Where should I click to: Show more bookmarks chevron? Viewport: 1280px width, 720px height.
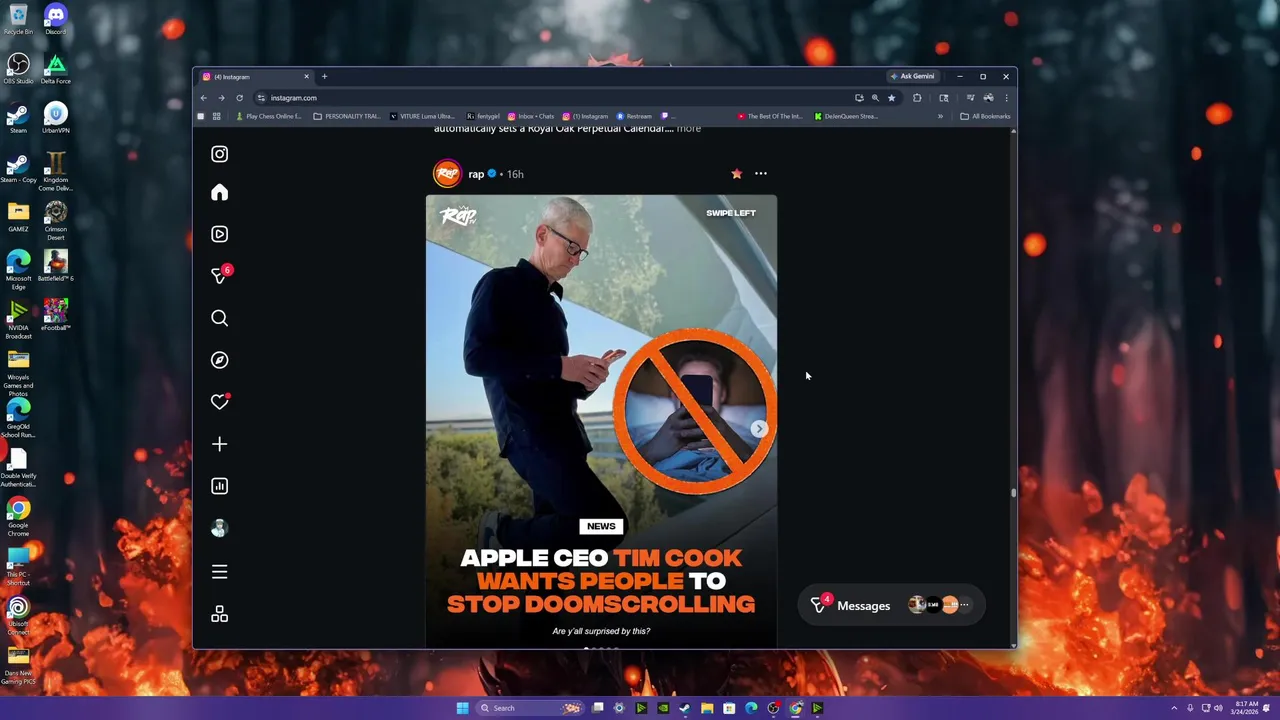[940, 116]
